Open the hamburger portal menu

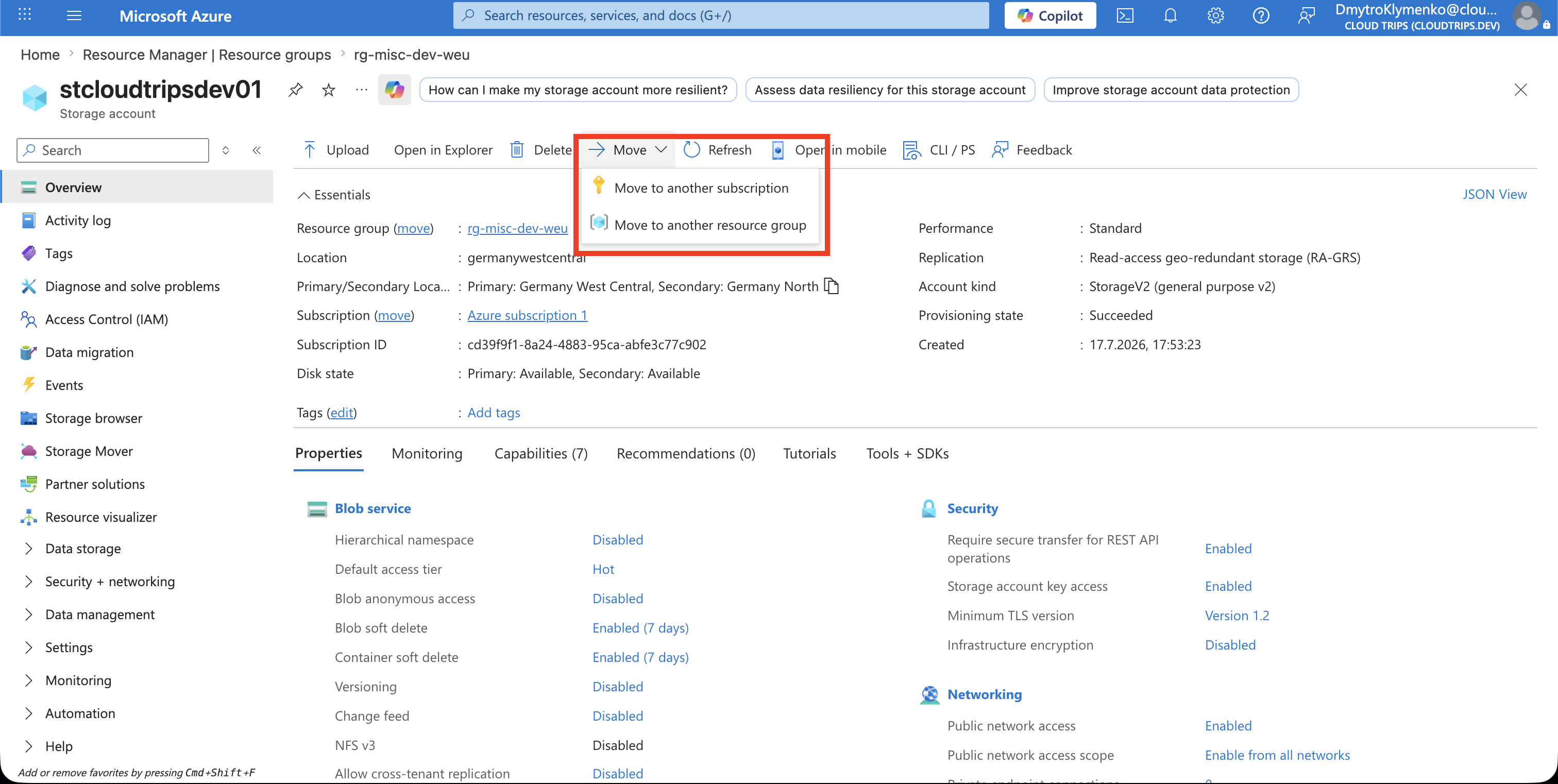point(74,16)
